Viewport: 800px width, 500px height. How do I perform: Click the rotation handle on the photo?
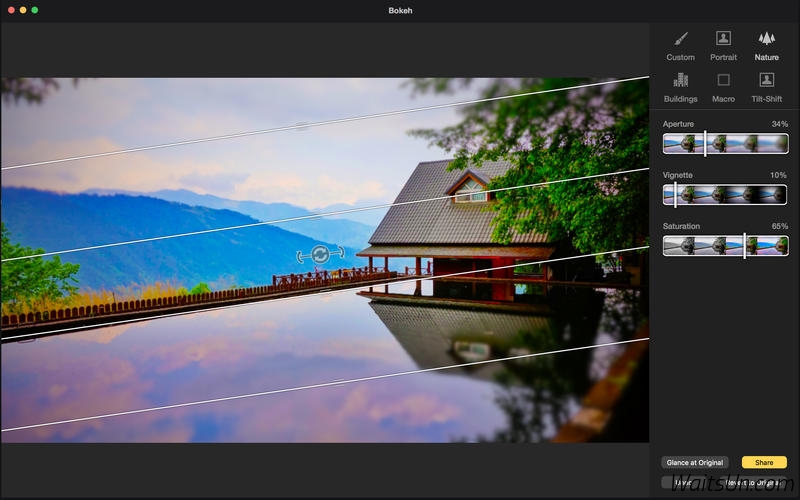coord(320,254)
